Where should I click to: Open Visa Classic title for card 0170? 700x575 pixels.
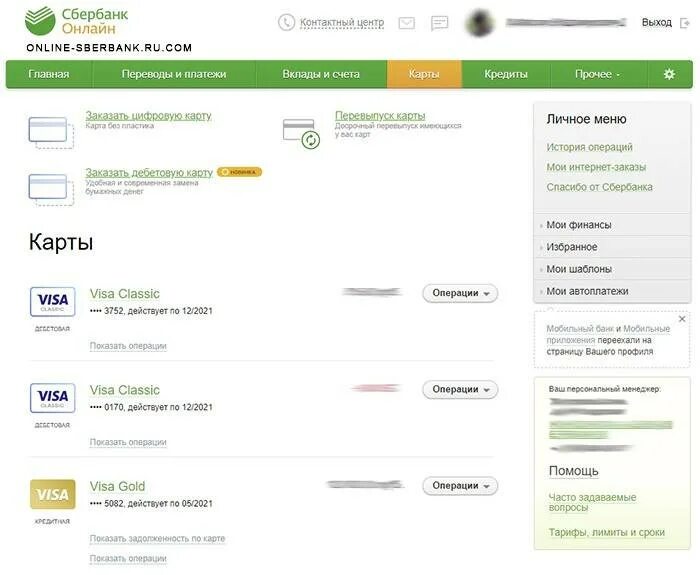(125, 390)
